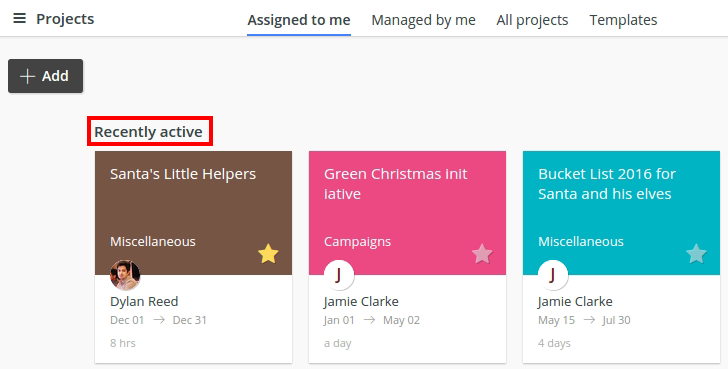Open the Santa's Little Helpers project card
This screenshot has height=369, width=728.
pos(194,257)
